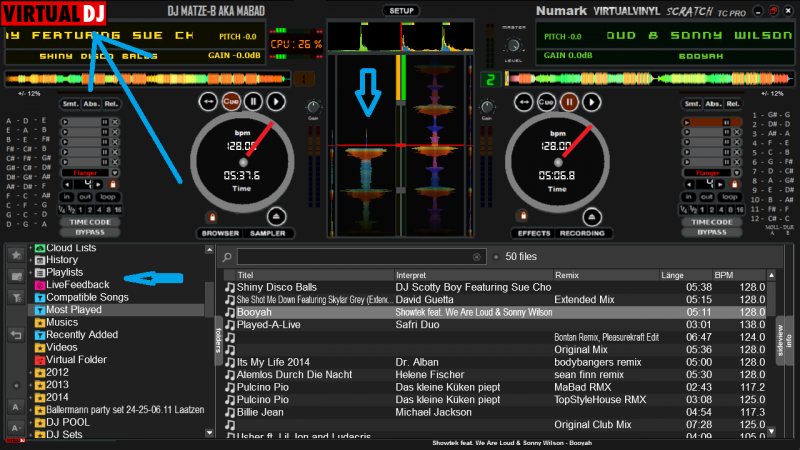Toggle the key lock on the left deck
Screen dimensions: 800x450
coord(212,217)
